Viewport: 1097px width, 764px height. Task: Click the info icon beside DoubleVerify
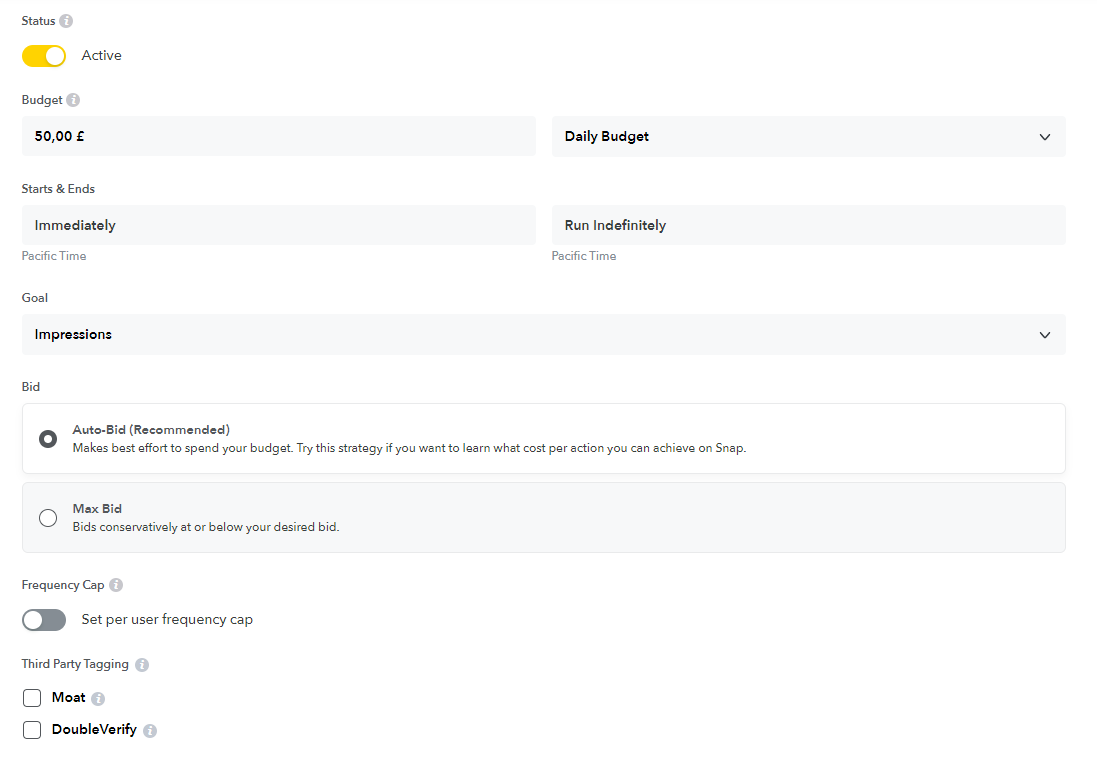pyautogui.click(x=150, y=731)
